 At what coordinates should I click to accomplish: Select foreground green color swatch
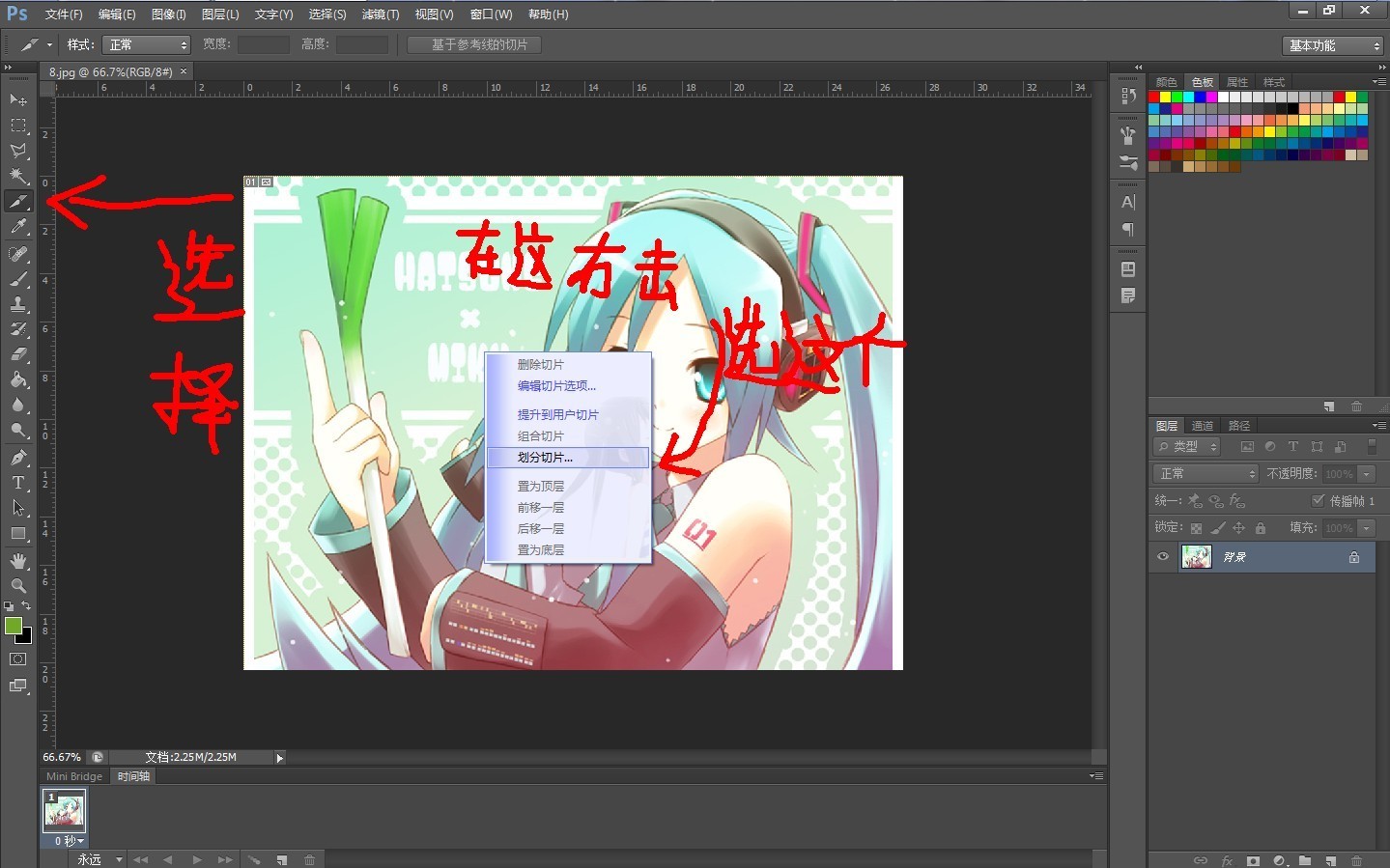point(13,626)
